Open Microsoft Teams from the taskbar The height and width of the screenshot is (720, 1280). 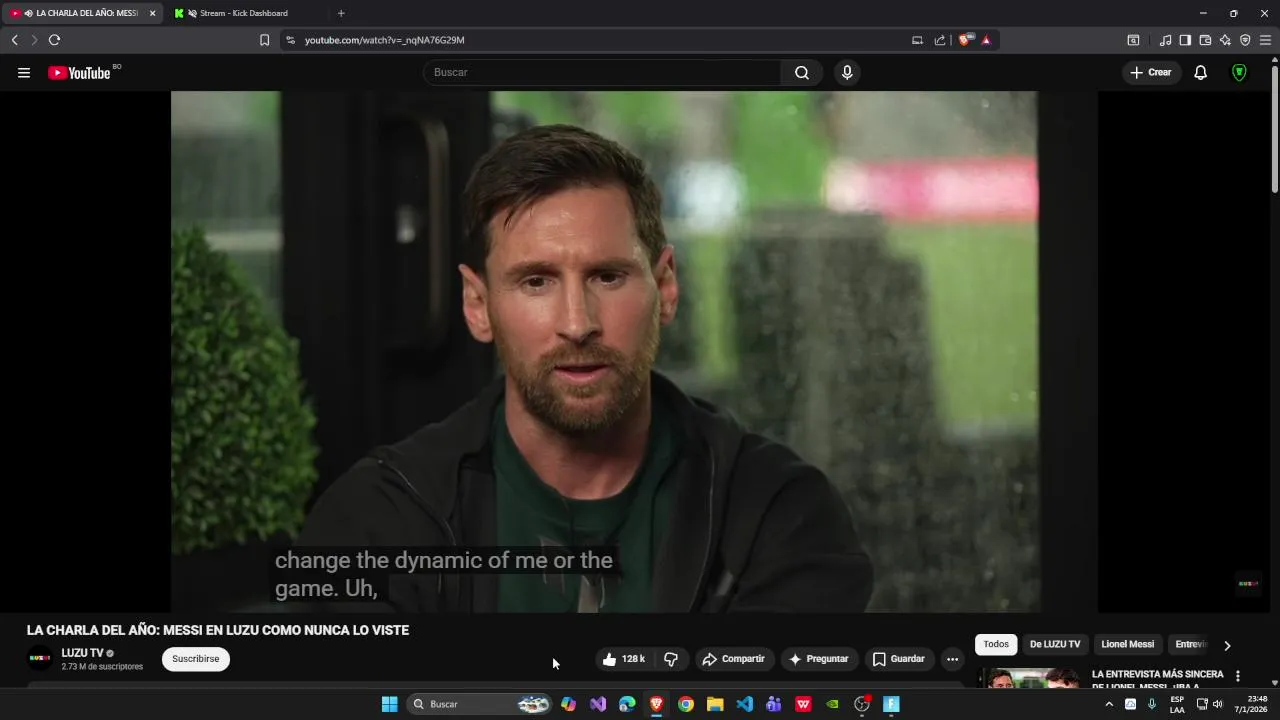(x=773, y=704)
